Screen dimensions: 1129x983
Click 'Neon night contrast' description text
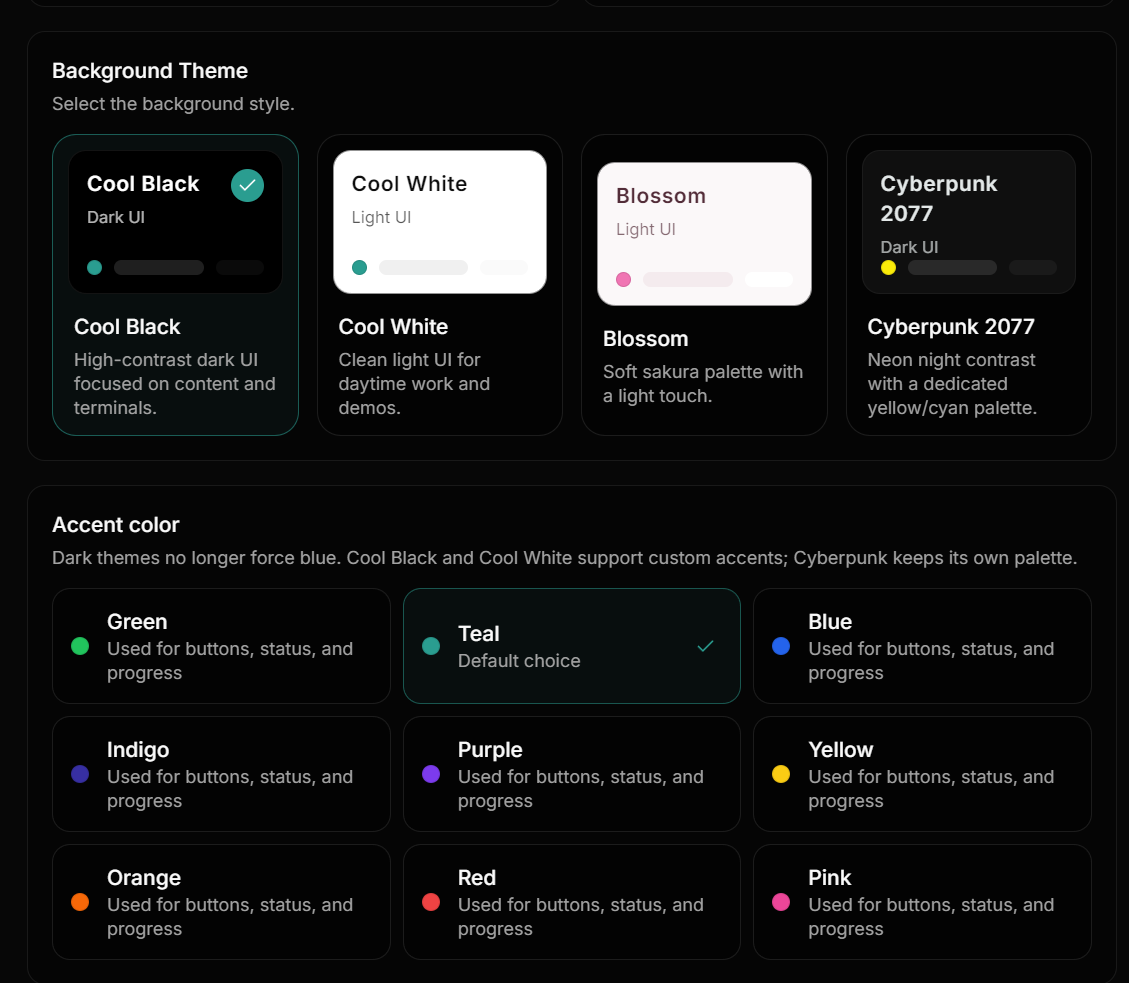coord(952,384)
